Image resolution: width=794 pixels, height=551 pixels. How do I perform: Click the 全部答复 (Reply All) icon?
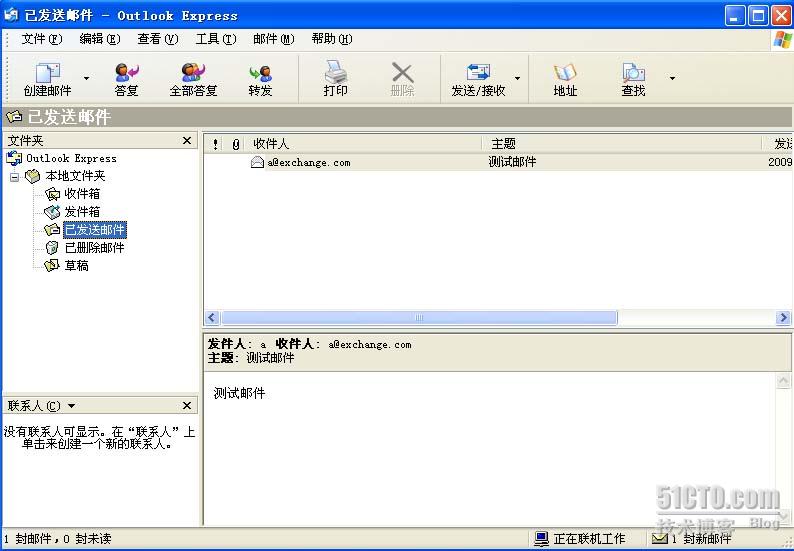(193, 80)
